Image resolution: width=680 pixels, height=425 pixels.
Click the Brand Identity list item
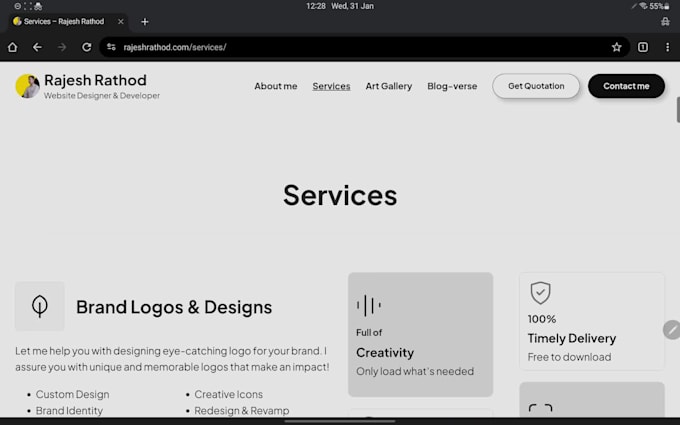click(69, 411)
